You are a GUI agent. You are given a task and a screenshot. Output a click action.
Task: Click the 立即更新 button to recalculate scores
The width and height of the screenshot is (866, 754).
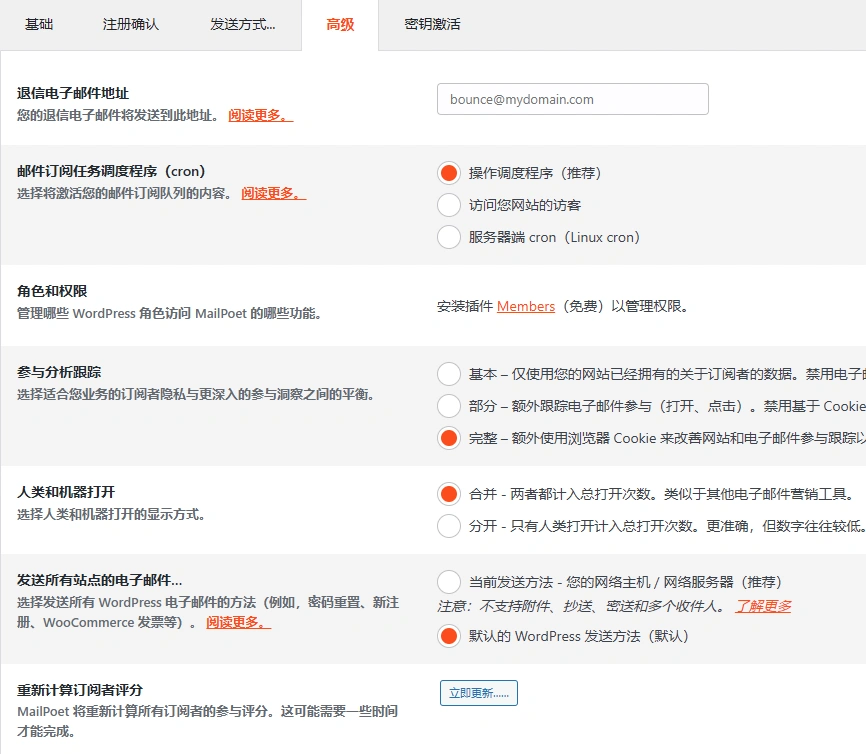click(x=478, y=692)
